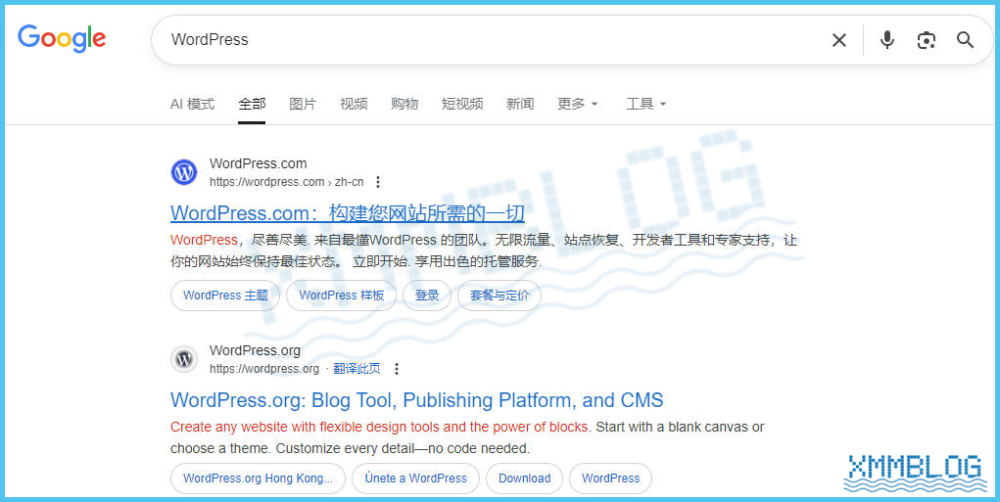The height and width of the screenshot is (502, 1000).
Task: Click the Download sitelink chip
Action: [x=524, y=478]
